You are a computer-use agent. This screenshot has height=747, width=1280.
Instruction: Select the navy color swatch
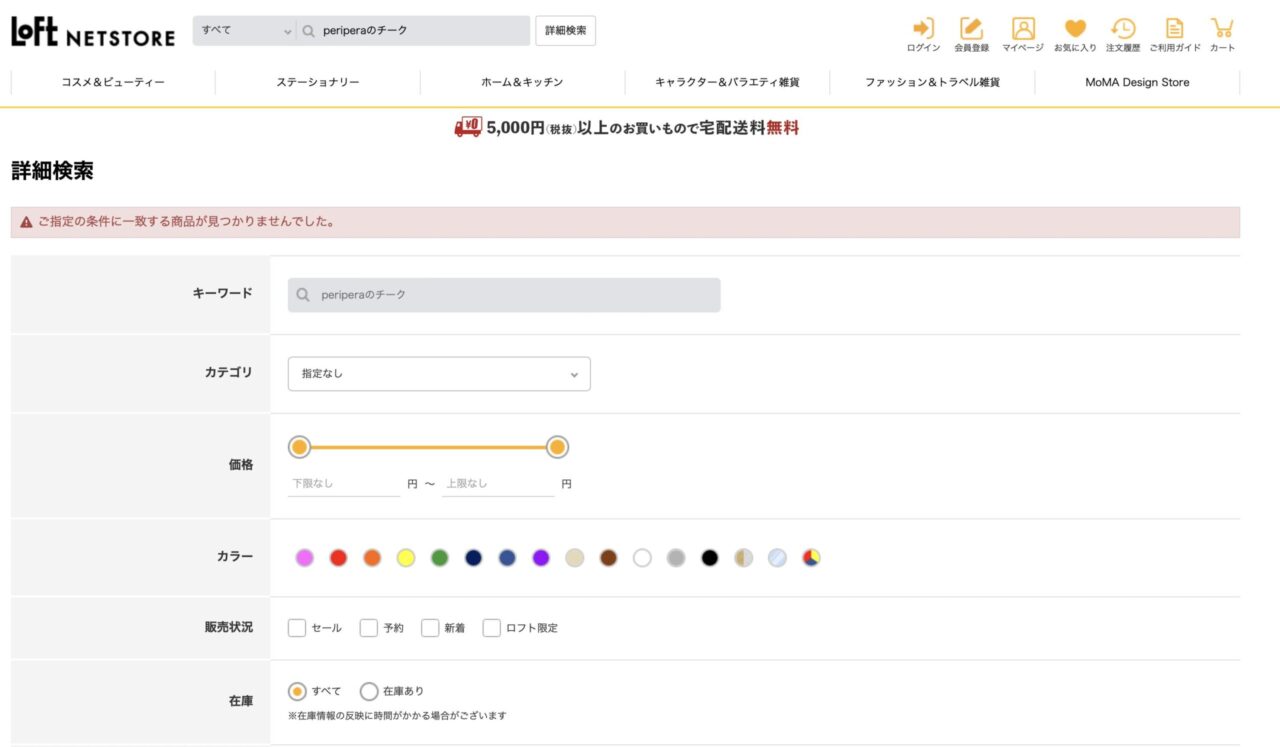pos(474,558)
